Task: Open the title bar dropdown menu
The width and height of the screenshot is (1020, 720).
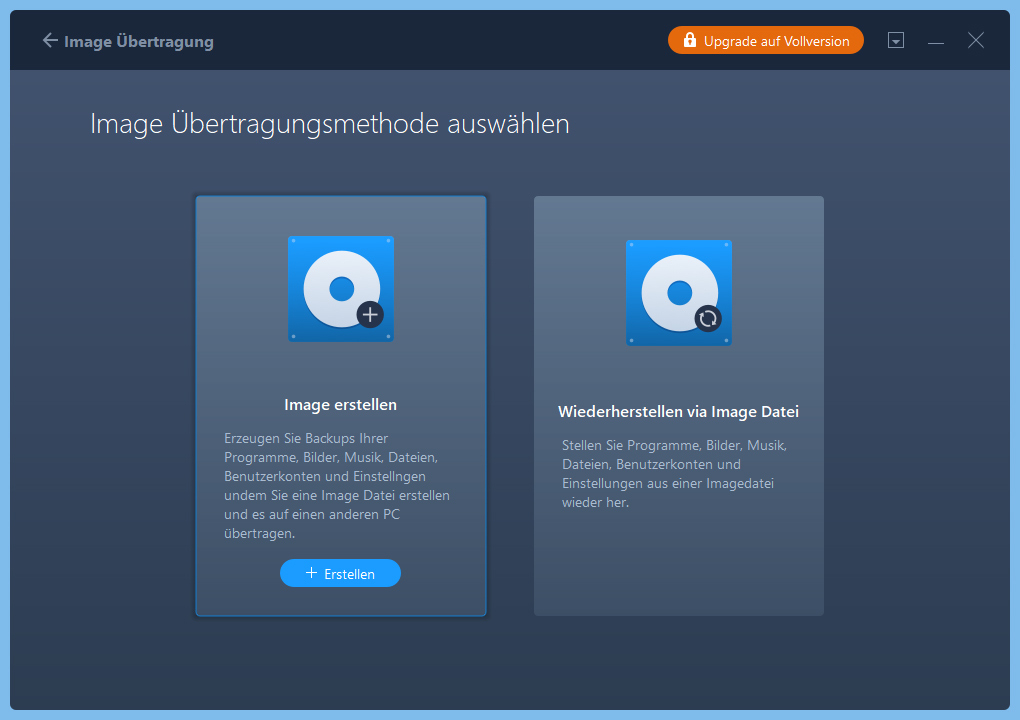Action: (896, 41)
